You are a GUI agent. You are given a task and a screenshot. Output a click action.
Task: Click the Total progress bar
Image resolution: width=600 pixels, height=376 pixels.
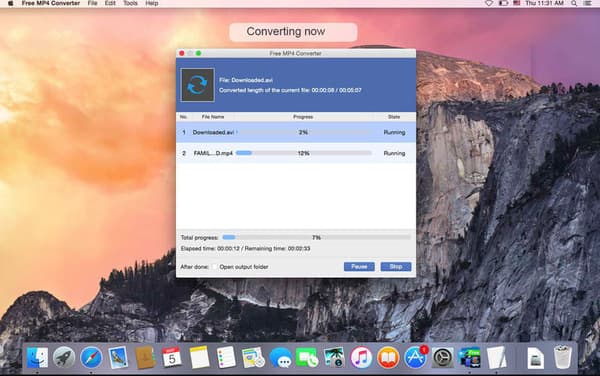[316, 238]
